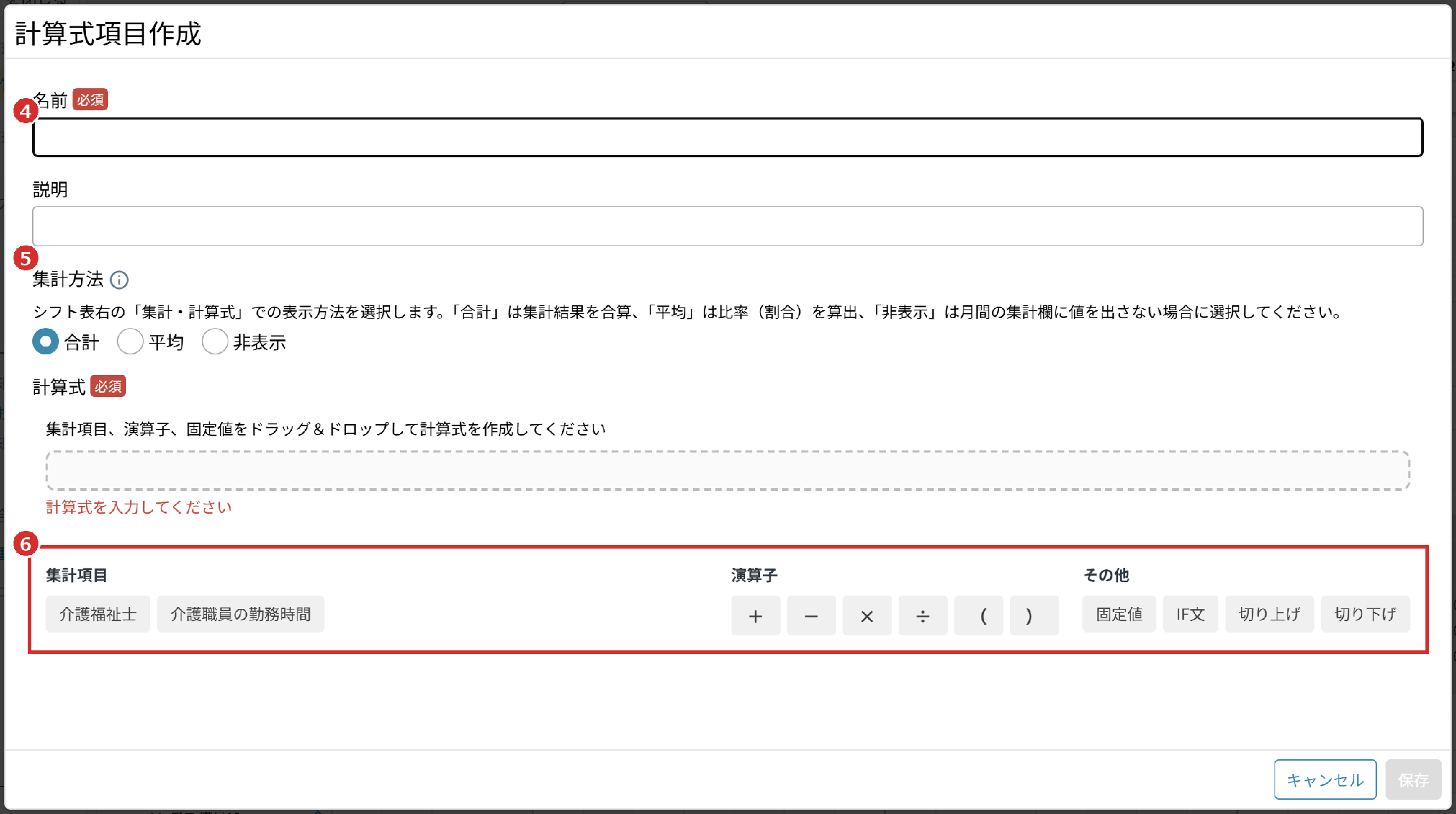Click the dashed 計算式 drop area
Viewport: 1456px width, 814px height.
click(x=727, y=470)
